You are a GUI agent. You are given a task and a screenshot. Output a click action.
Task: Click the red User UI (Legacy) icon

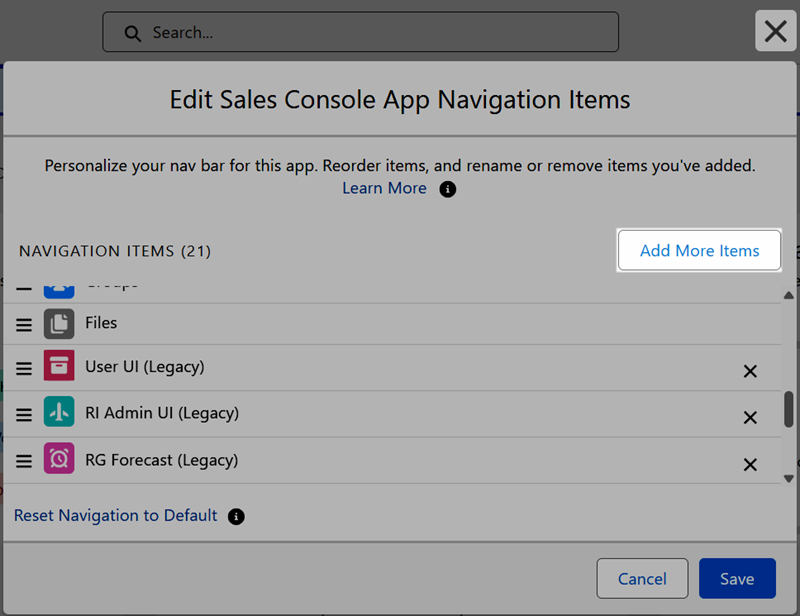pyautogui.click(x=59, y=365)
